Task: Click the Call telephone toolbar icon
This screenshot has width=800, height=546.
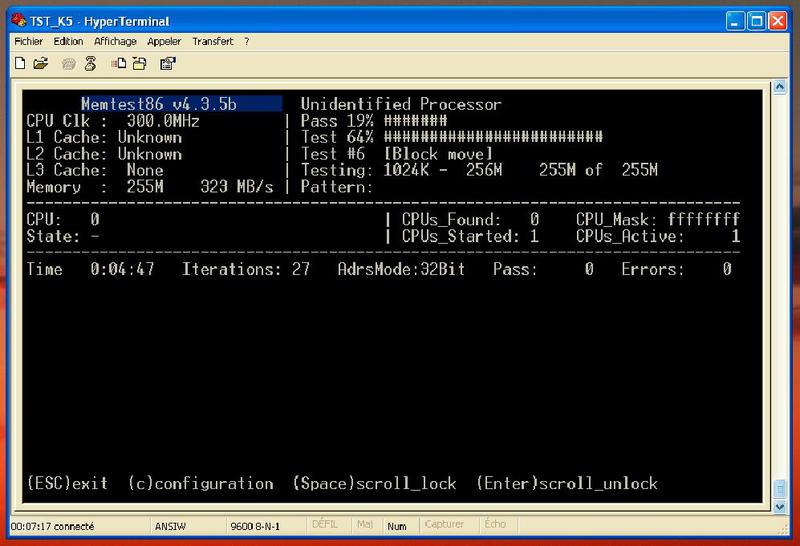Action: point(68,64)
